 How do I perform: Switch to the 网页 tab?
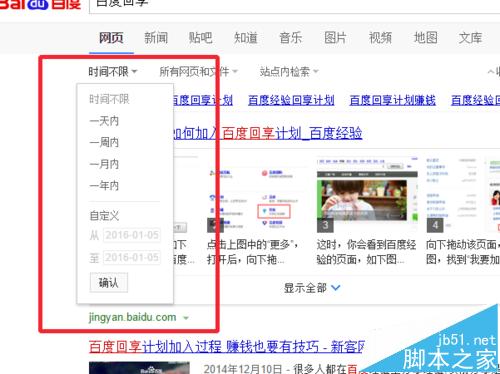coord(111,38)
